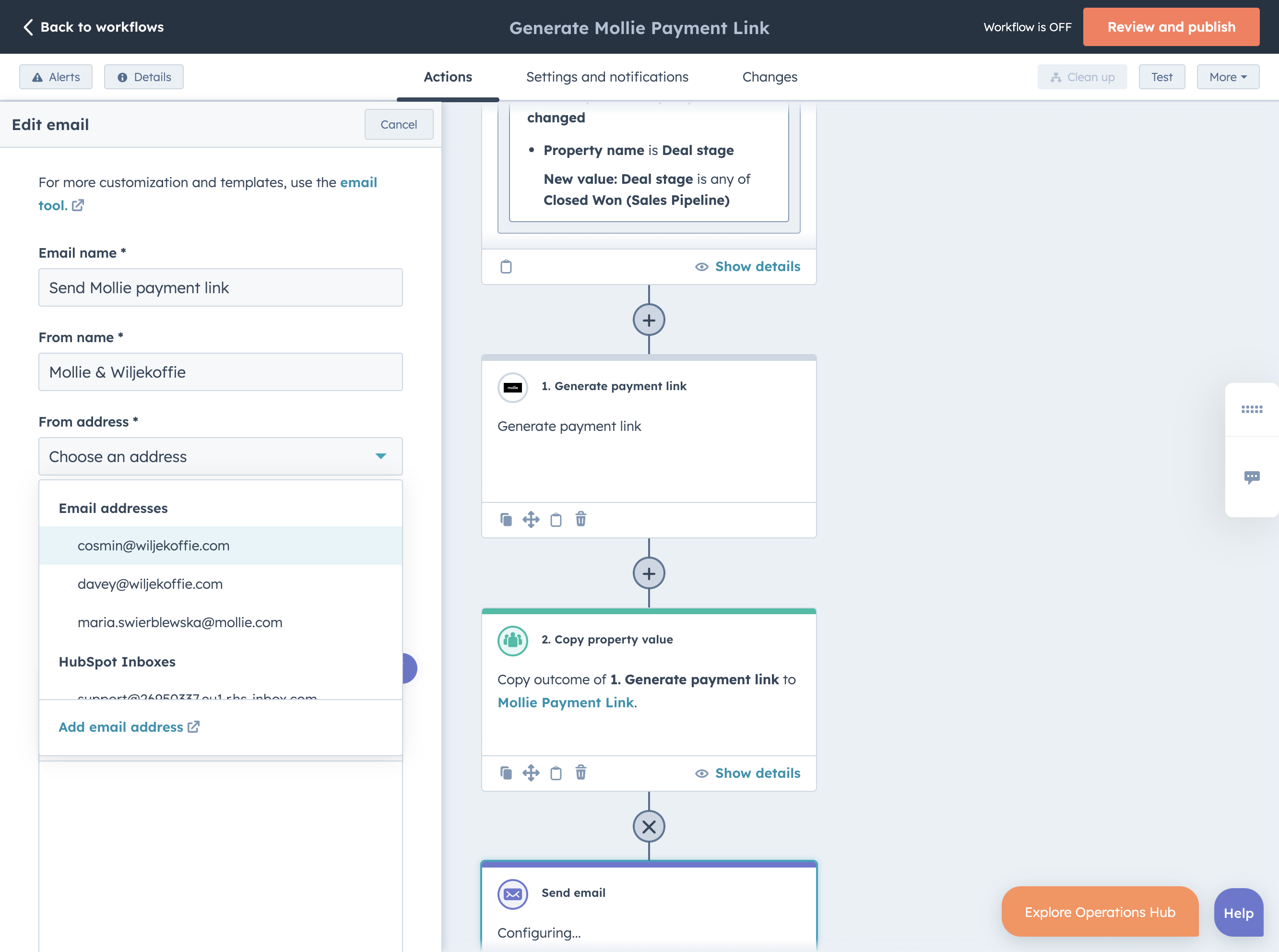Expand the Choose an address dropdown

[221, 456]
